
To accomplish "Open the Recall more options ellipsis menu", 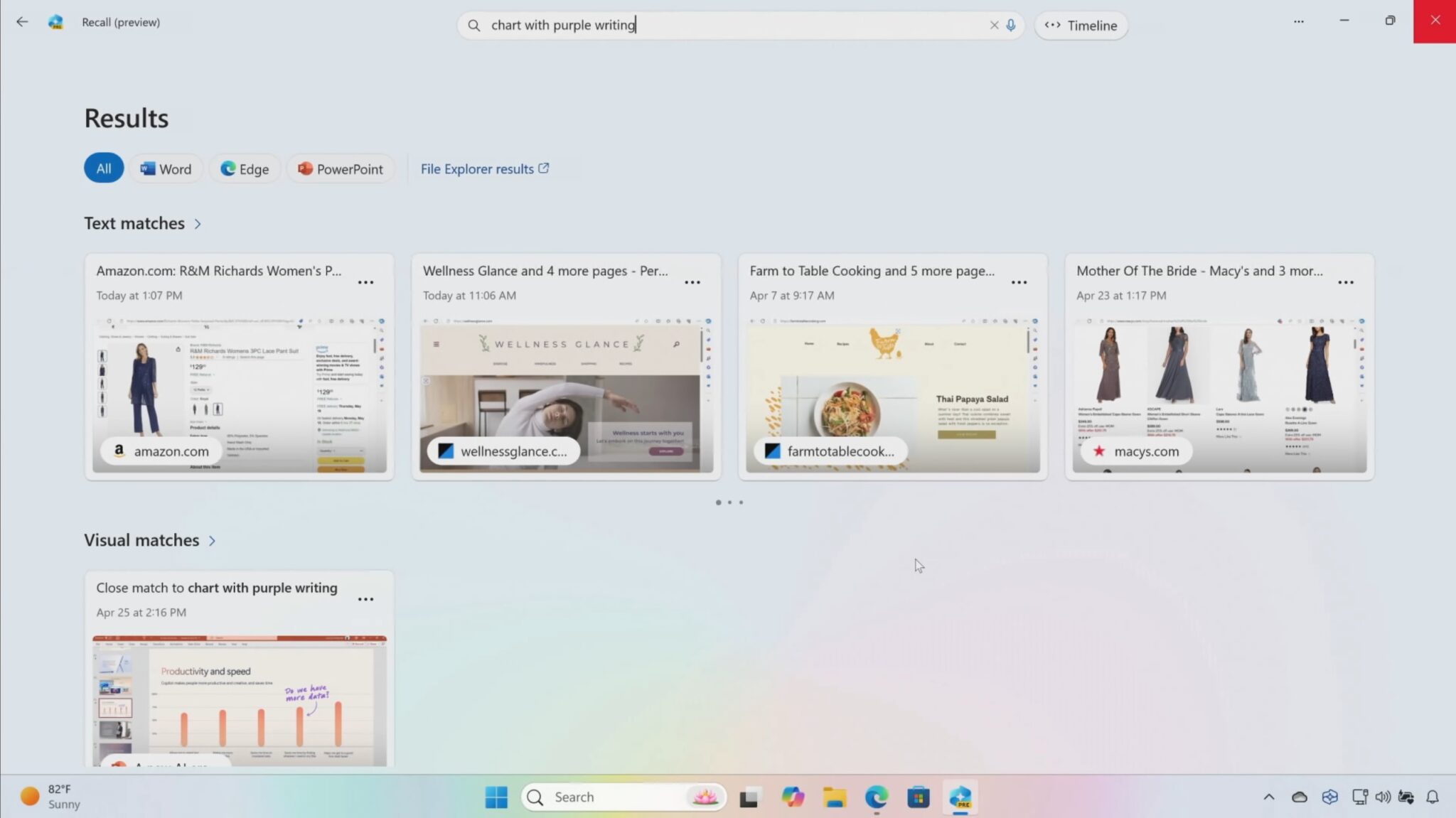I will [1298, 22].
